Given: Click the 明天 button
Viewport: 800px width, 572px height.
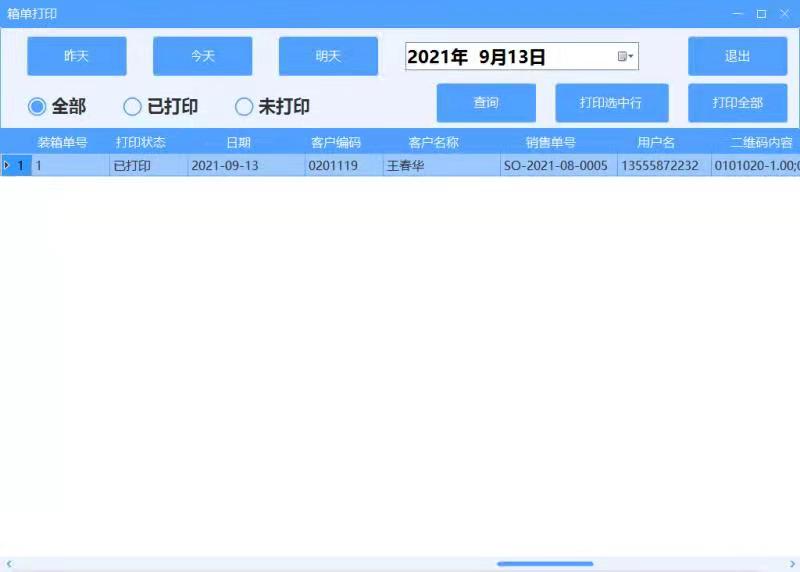Looking at the screenshot, I should [x=328, y=56].
